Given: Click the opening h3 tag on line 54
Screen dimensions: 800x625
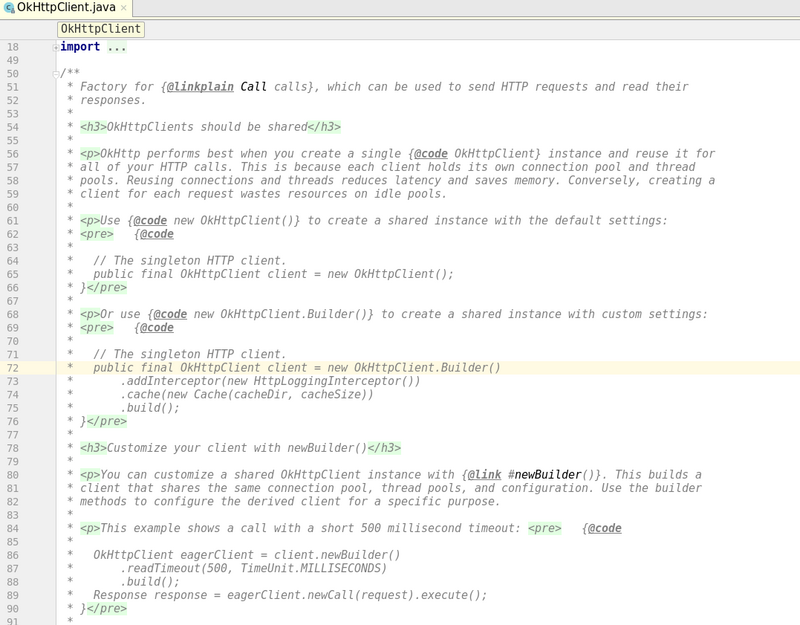Looking at the screenshot, I should pos(93,127).
